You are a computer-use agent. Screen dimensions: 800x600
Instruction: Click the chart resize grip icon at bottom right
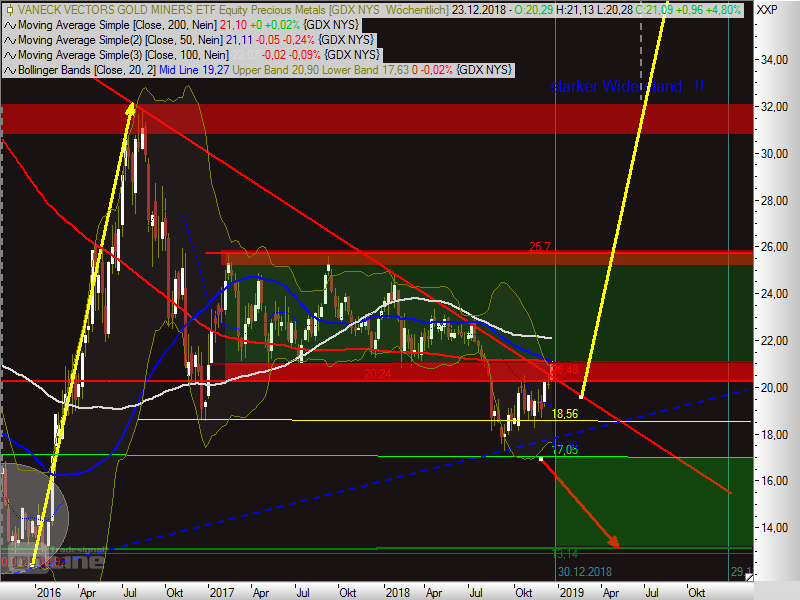pyautogui.click(x=748, y=577)
